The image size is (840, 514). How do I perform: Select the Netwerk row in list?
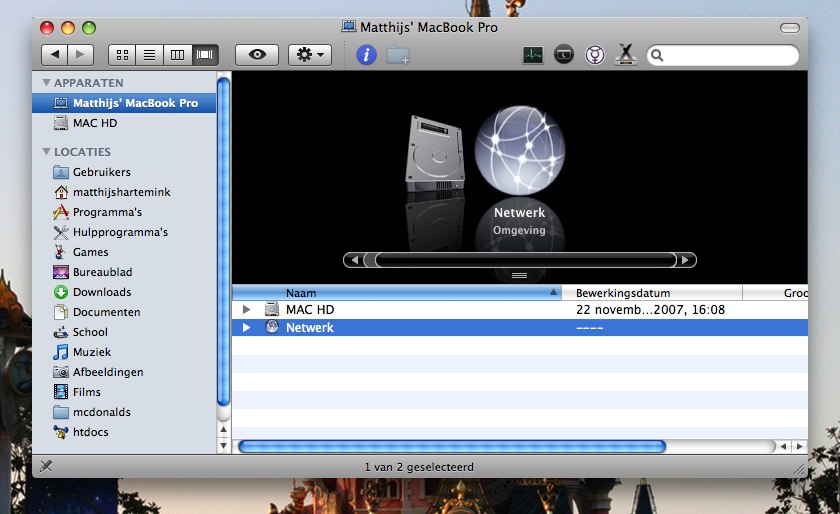(x=520, y=327)
